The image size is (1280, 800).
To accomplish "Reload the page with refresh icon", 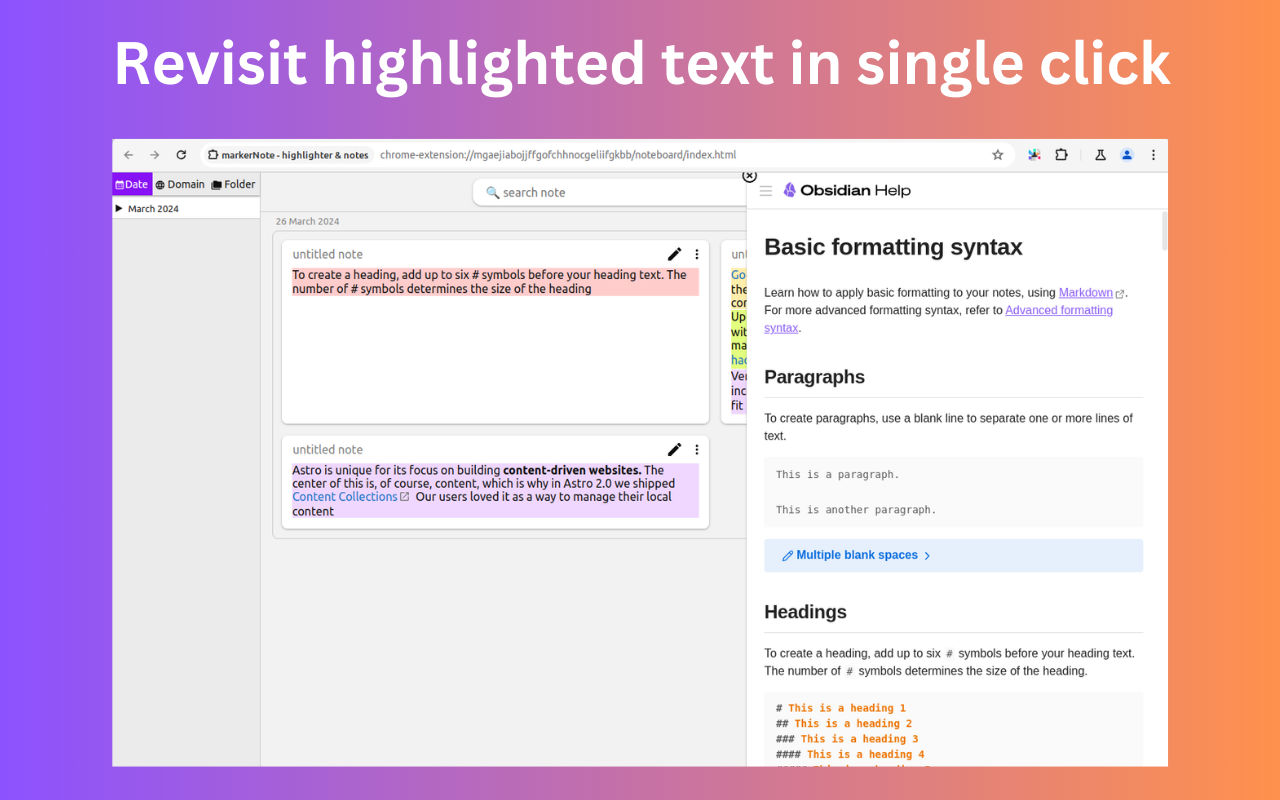I will coord(181,155).
